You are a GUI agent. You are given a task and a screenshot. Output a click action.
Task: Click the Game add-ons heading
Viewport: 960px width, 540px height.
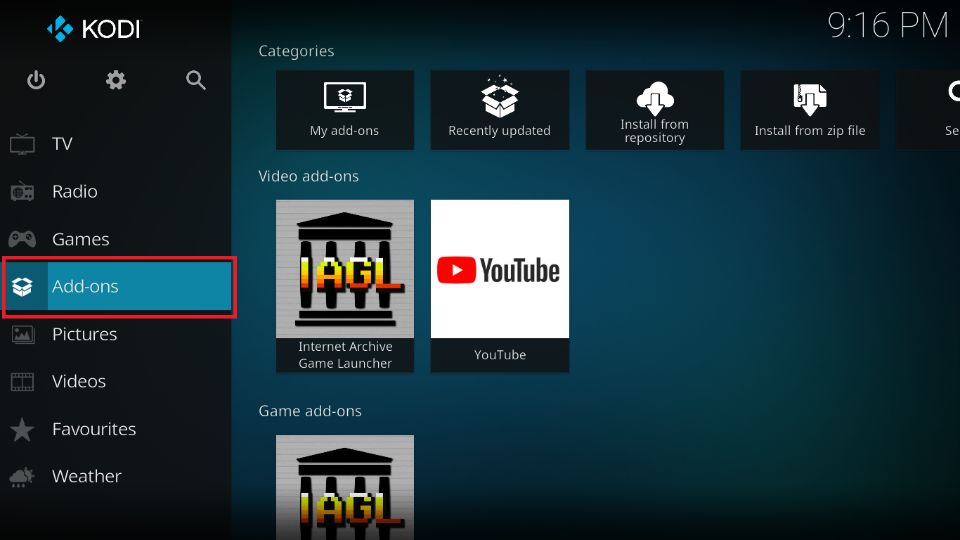click(x=310, y=411)
